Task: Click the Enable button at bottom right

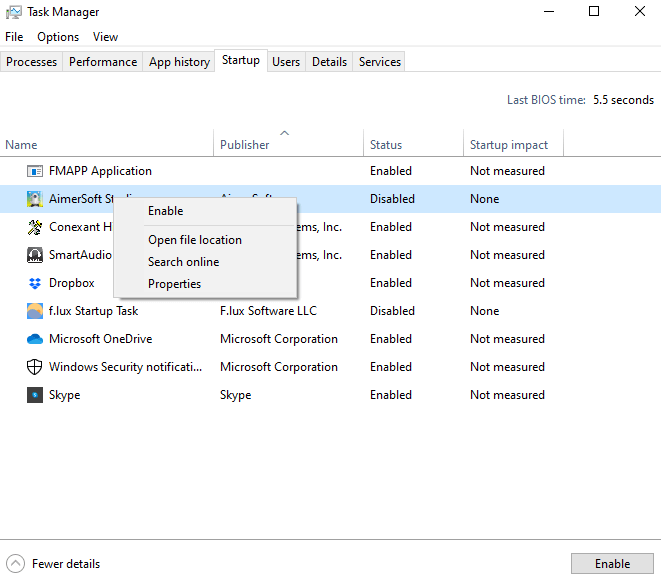Action: [612, 563]
